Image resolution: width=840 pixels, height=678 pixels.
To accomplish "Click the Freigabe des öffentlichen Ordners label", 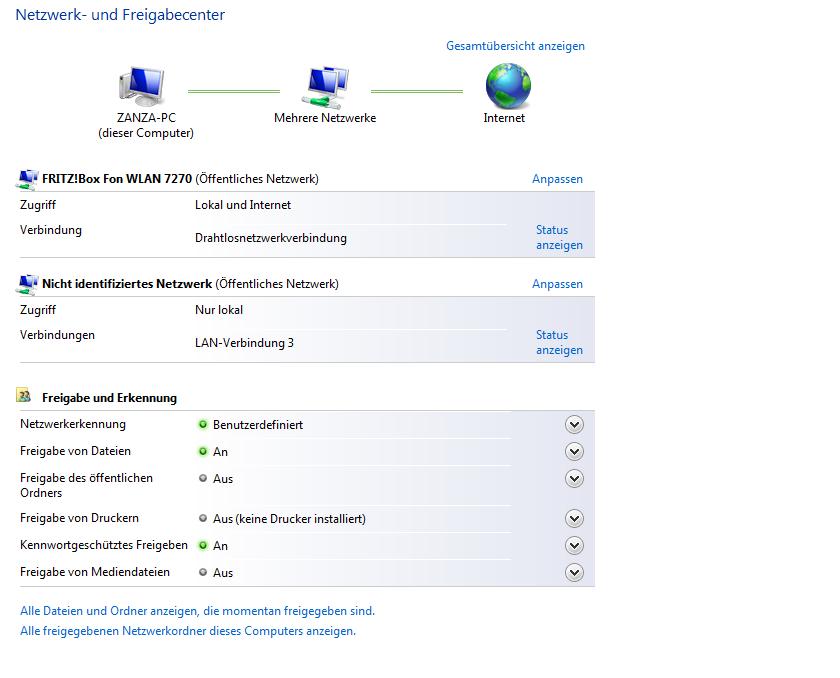I will coord(86,485).
